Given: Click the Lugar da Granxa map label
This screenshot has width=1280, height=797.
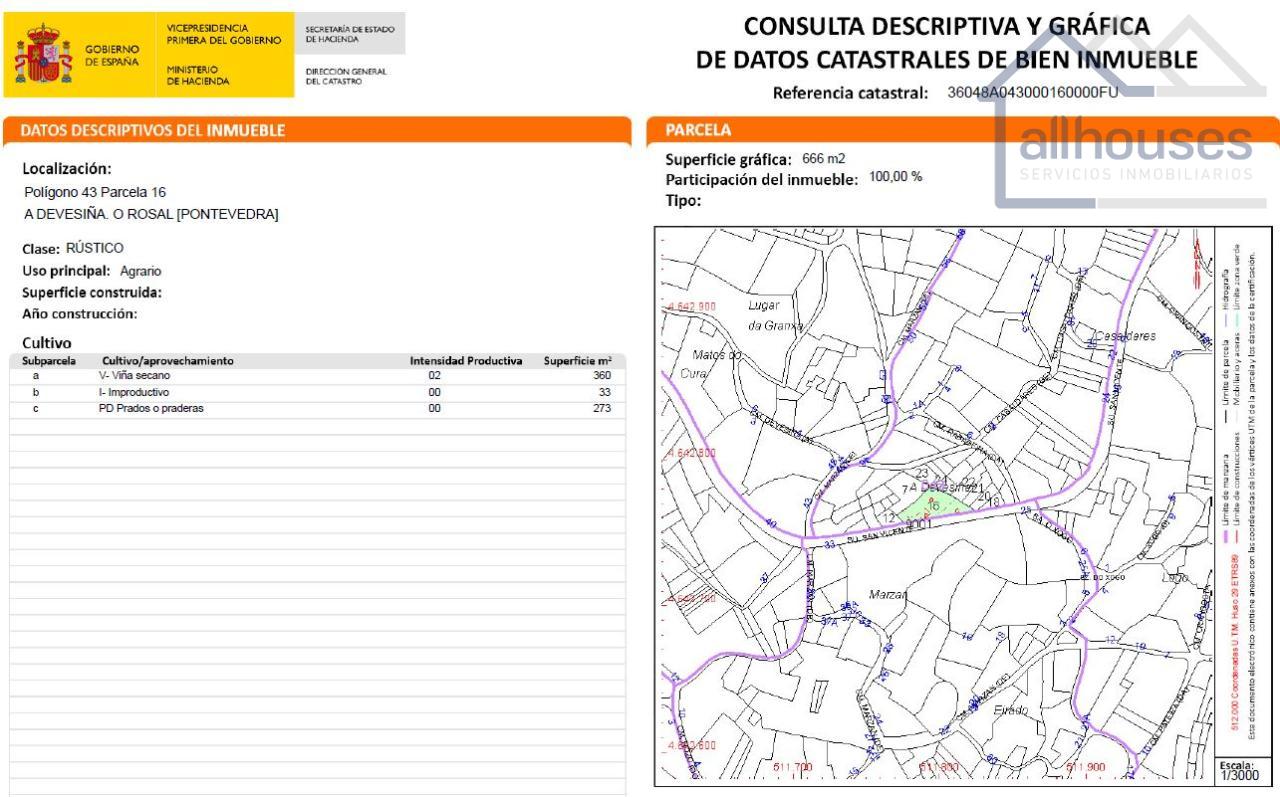Looking at the screenshot, I should point(775,315).
